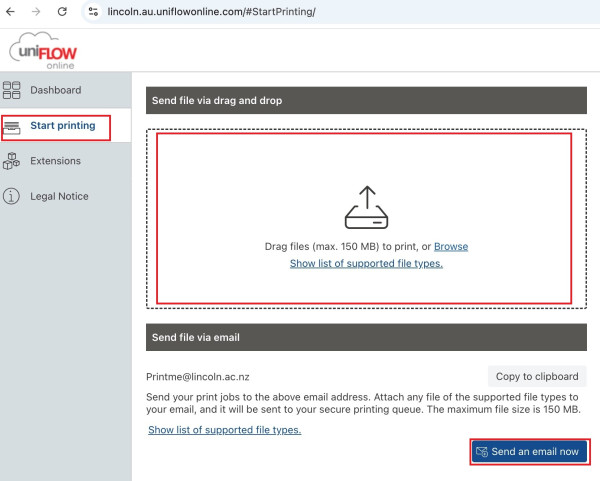The height and width of the screenshot is (481, 600).
Task: Show supported file types in drop zone
Action: 366,263
